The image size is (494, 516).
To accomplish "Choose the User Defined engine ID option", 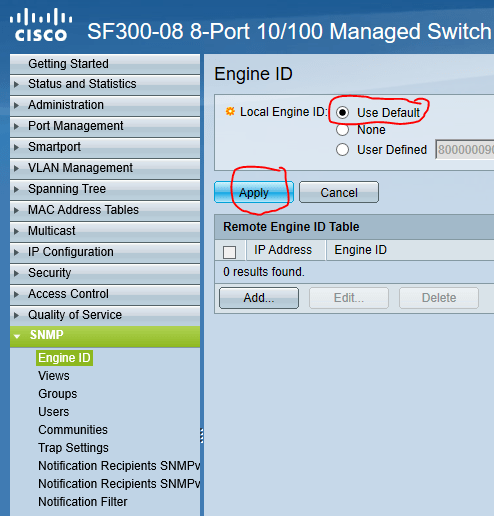I will (342, 150).
